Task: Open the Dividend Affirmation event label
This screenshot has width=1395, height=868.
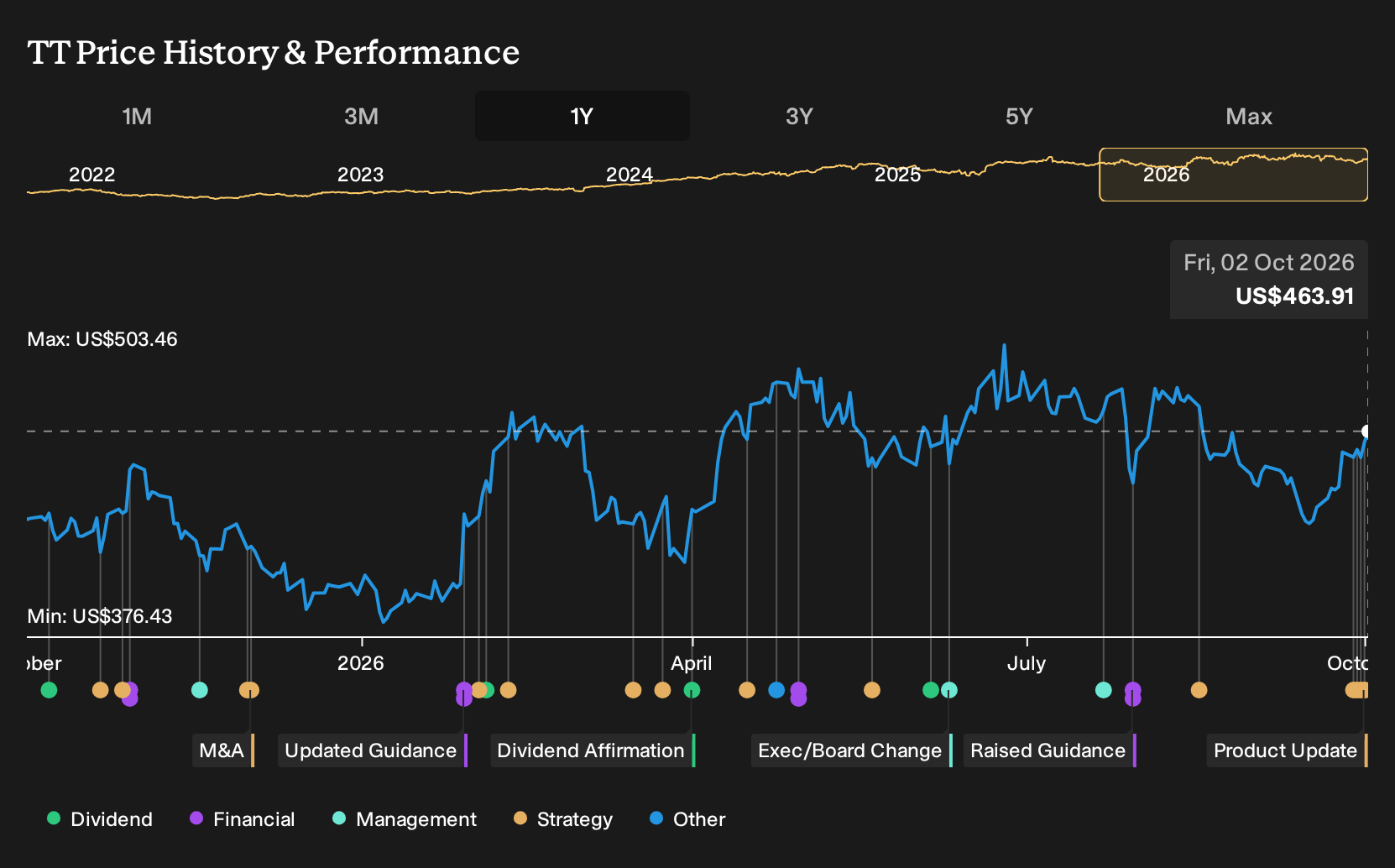Action: point(592,750)
